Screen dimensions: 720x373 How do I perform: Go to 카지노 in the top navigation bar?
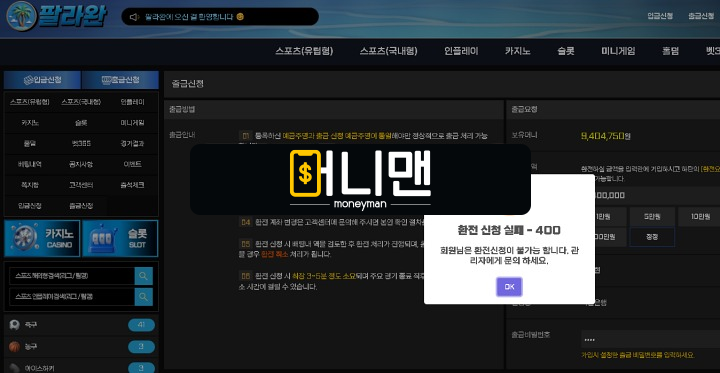518,51
